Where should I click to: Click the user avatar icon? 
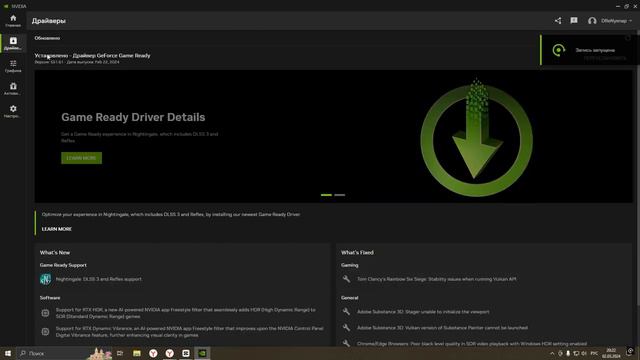592,21
